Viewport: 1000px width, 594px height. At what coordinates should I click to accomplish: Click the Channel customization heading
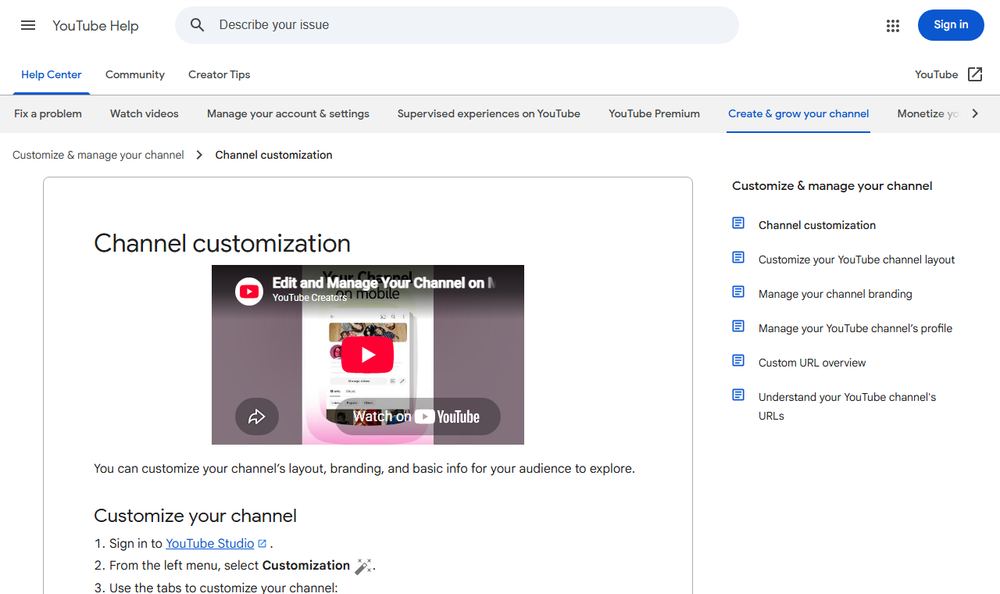(222, 243)
